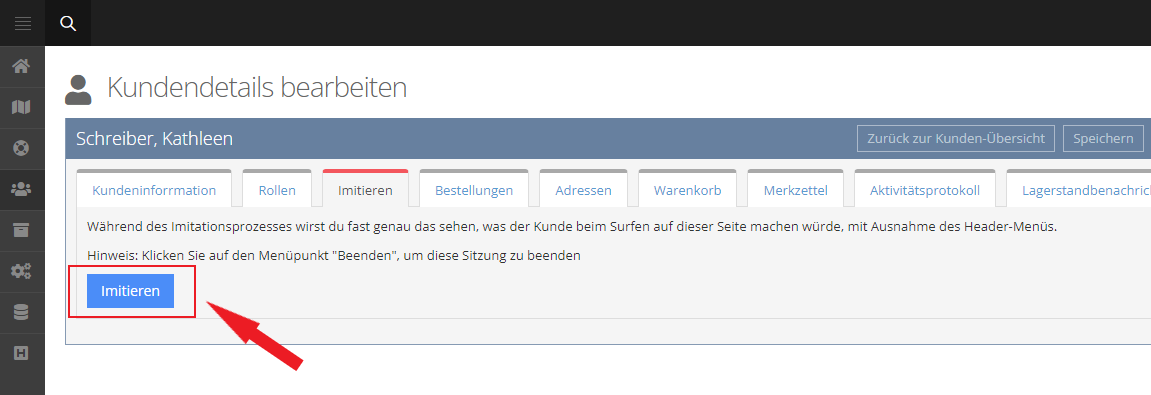Click the blue Imitieren button
Viewport: 1151px width, 395px height.
point(130,291)
